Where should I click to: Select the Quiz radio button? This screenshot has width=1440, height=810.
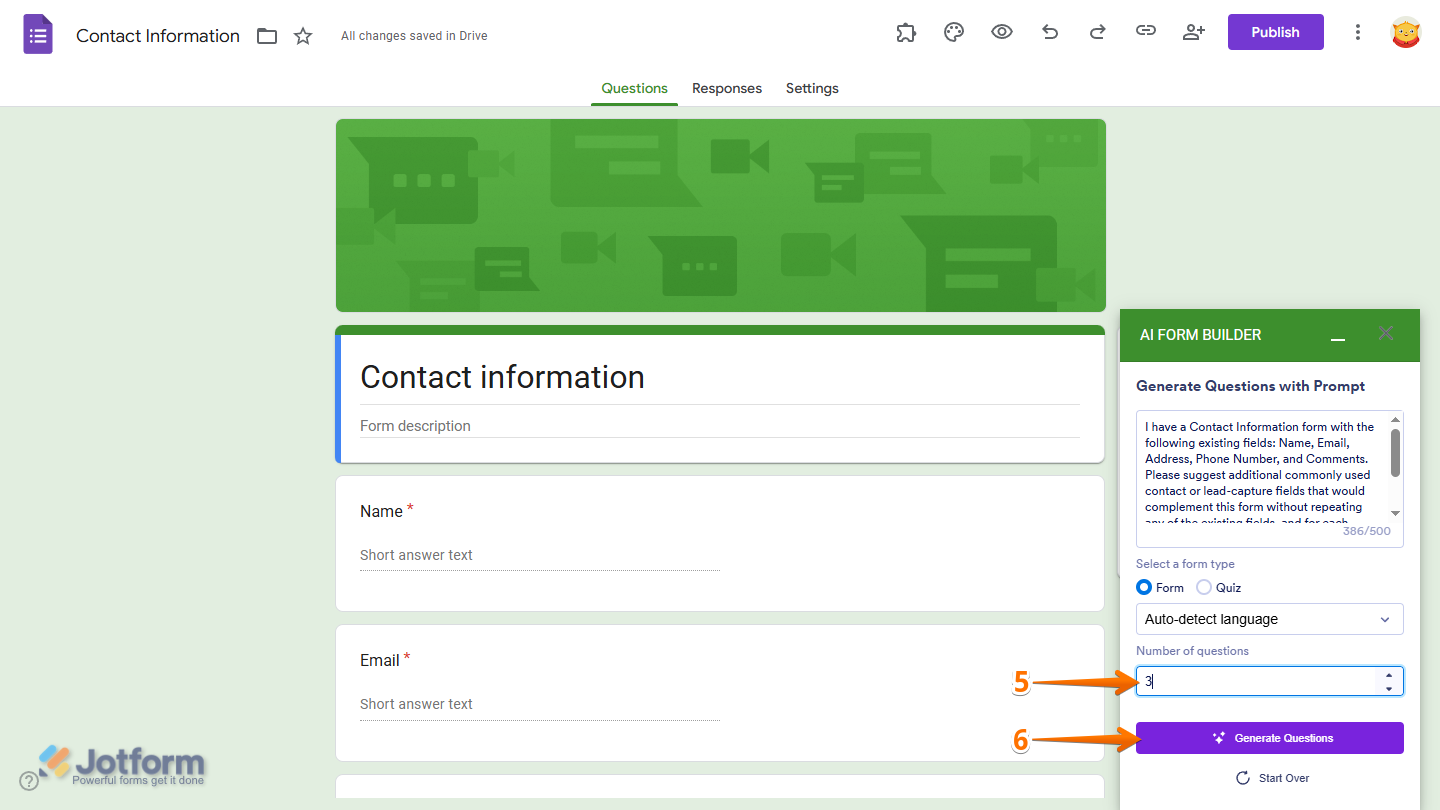[1203, 587]
